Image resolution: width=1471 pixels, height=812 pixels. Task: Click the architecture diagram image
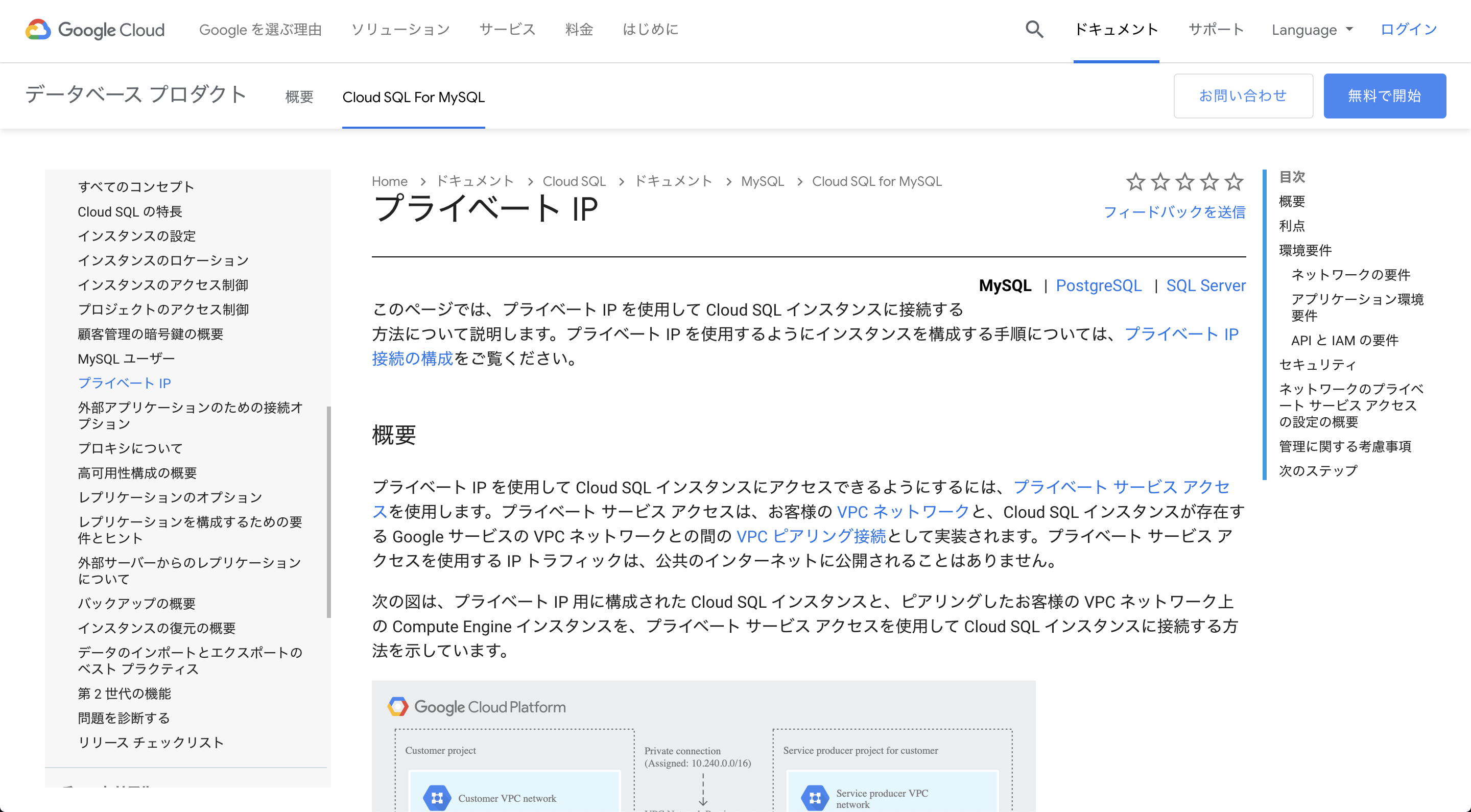pos(703,746)
